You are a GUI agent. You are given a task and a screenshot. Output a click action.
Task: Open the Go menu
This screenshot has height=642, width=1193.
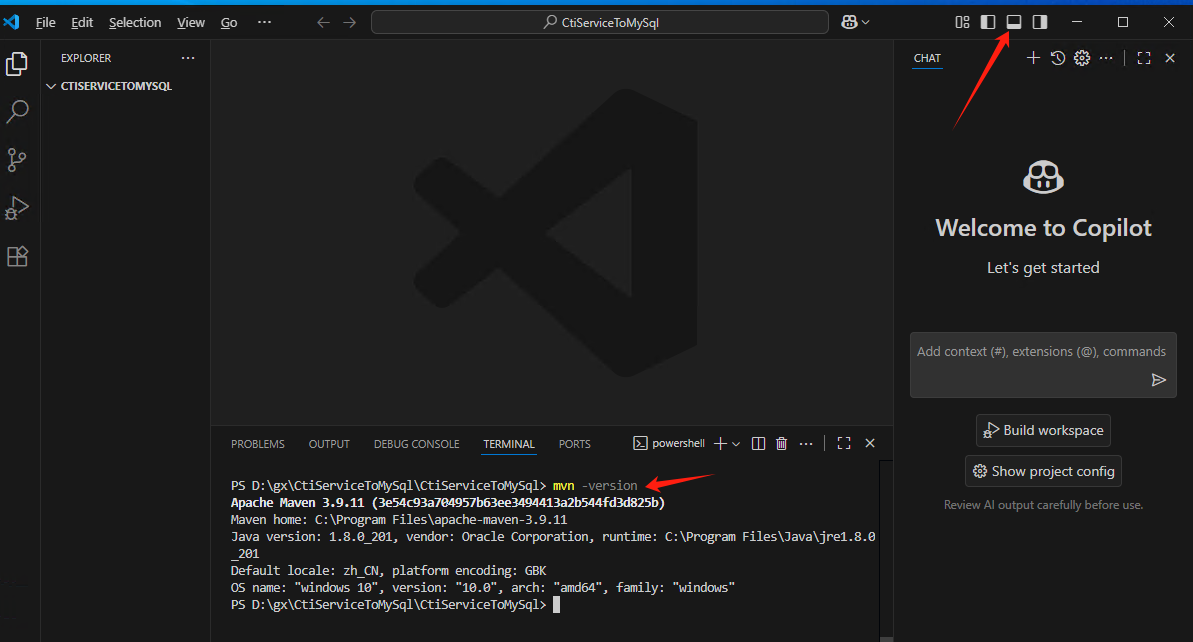click(229, 23)
